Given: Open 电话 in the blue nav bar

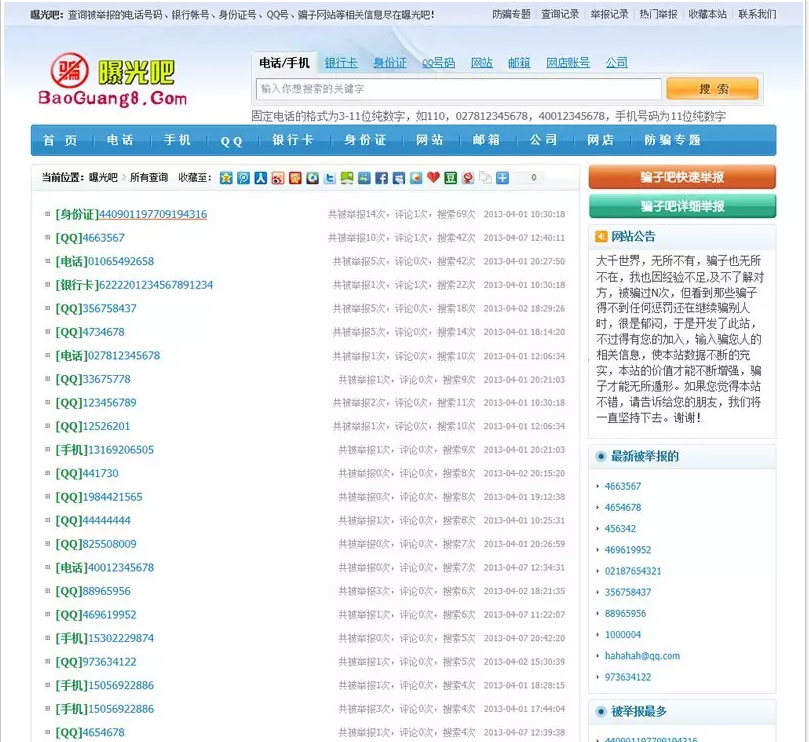Looking at the screenshot, I should (120, 140).
